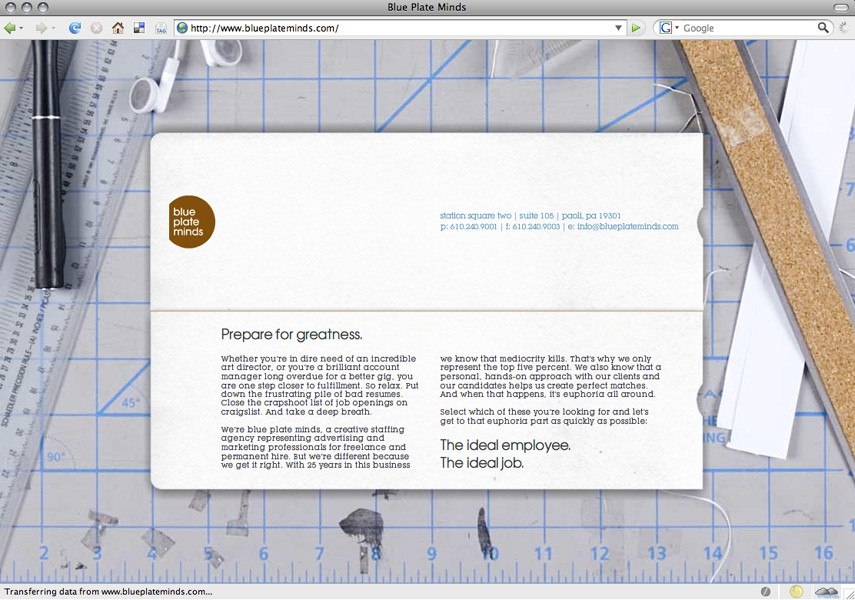Go to the Home page icon

pyautogui.click(x=118, y=28)
